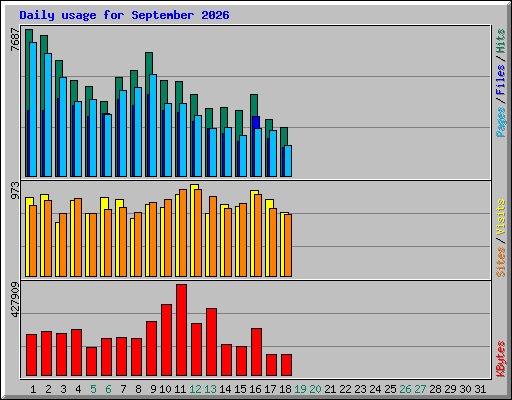Click day 23 on the x-axis
Screen dimensions: 512x400
360,389
